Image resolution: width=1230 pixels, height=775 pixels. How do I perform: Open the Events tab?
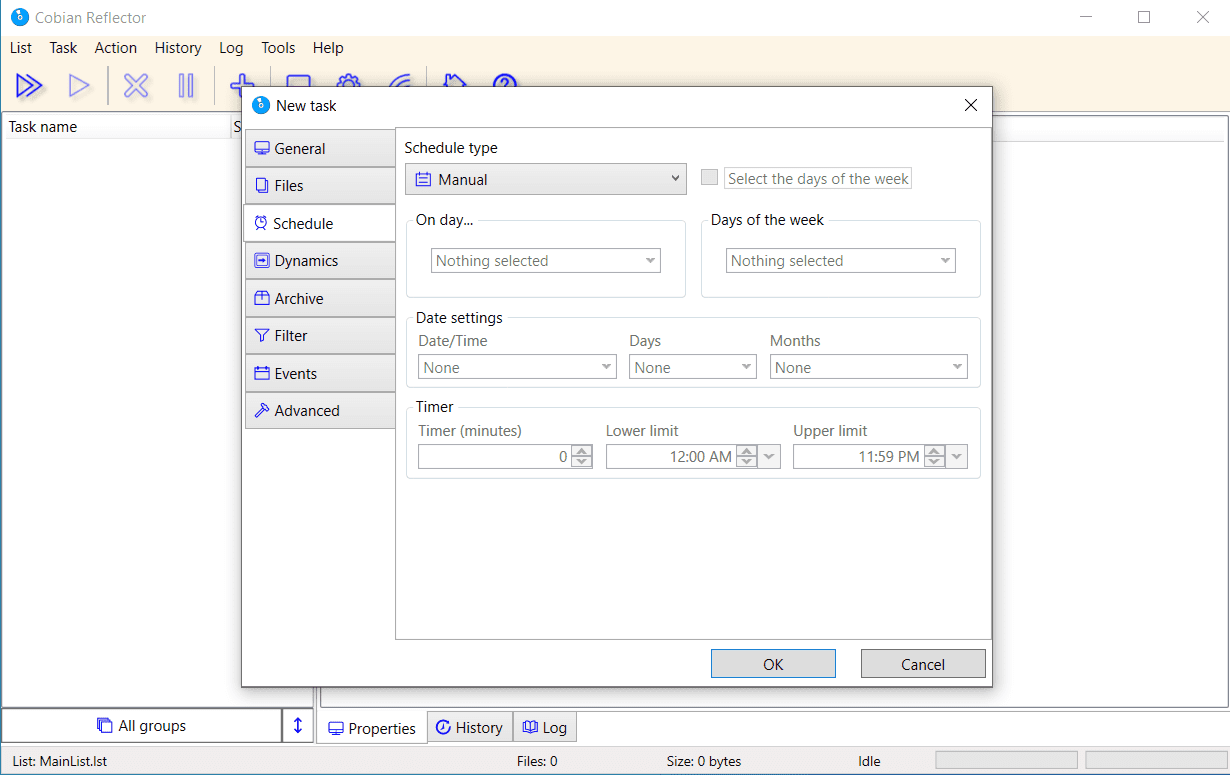coord(320,373)
